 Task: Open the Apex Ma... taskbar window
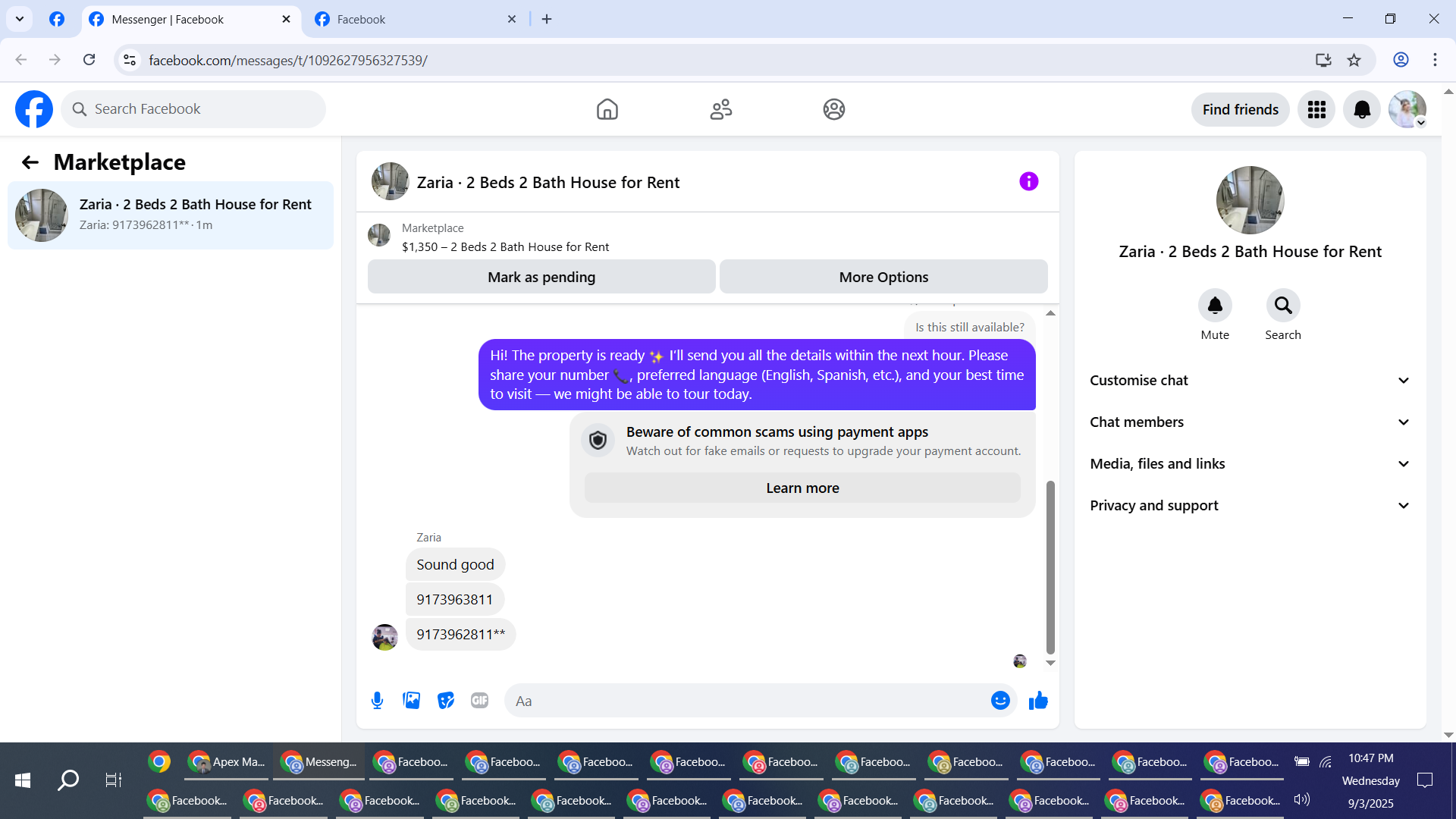click(x=227, y=761)
